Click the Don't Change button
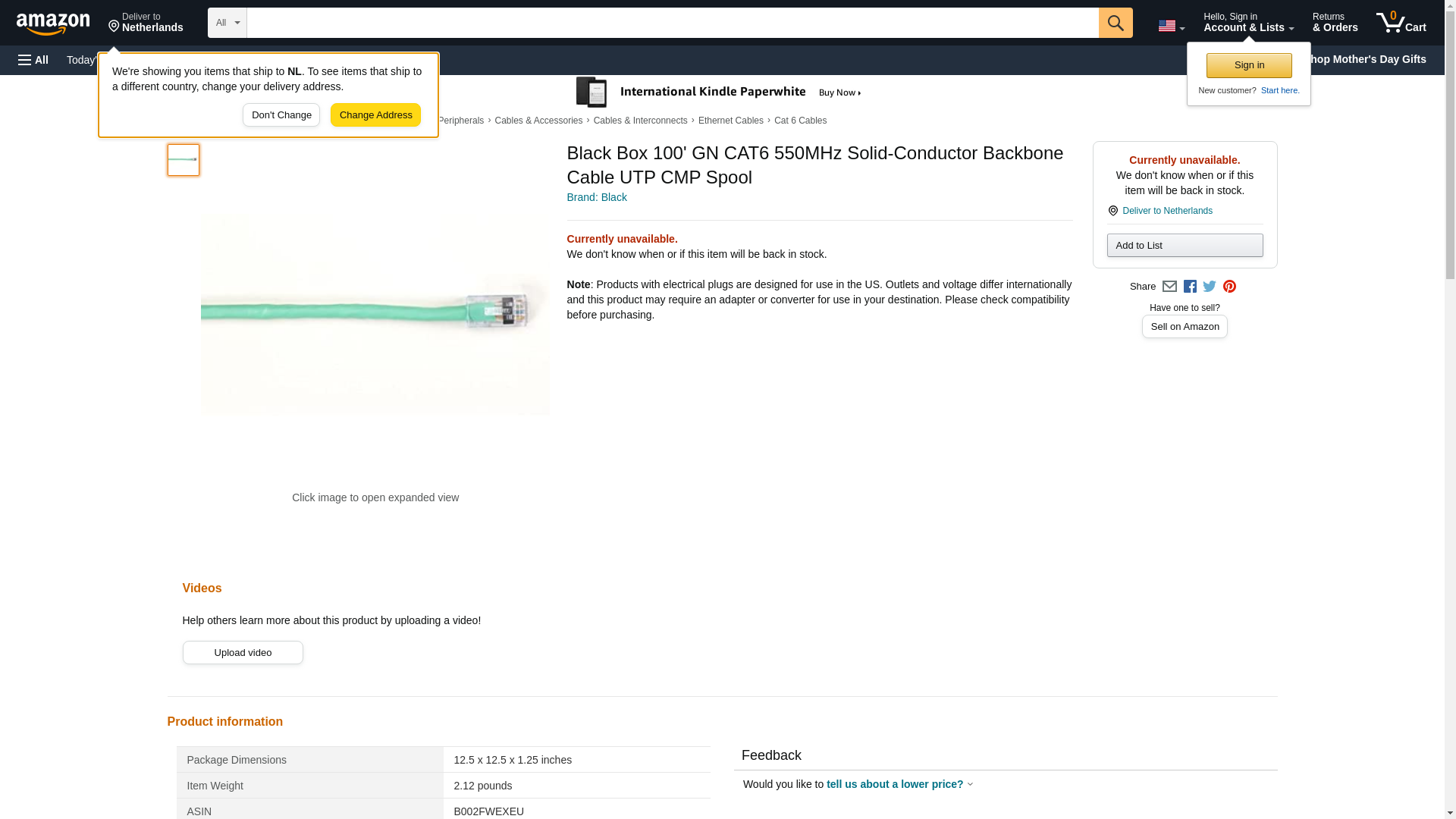This screenshot has width=1456, height=819. (x=281, y=115)
